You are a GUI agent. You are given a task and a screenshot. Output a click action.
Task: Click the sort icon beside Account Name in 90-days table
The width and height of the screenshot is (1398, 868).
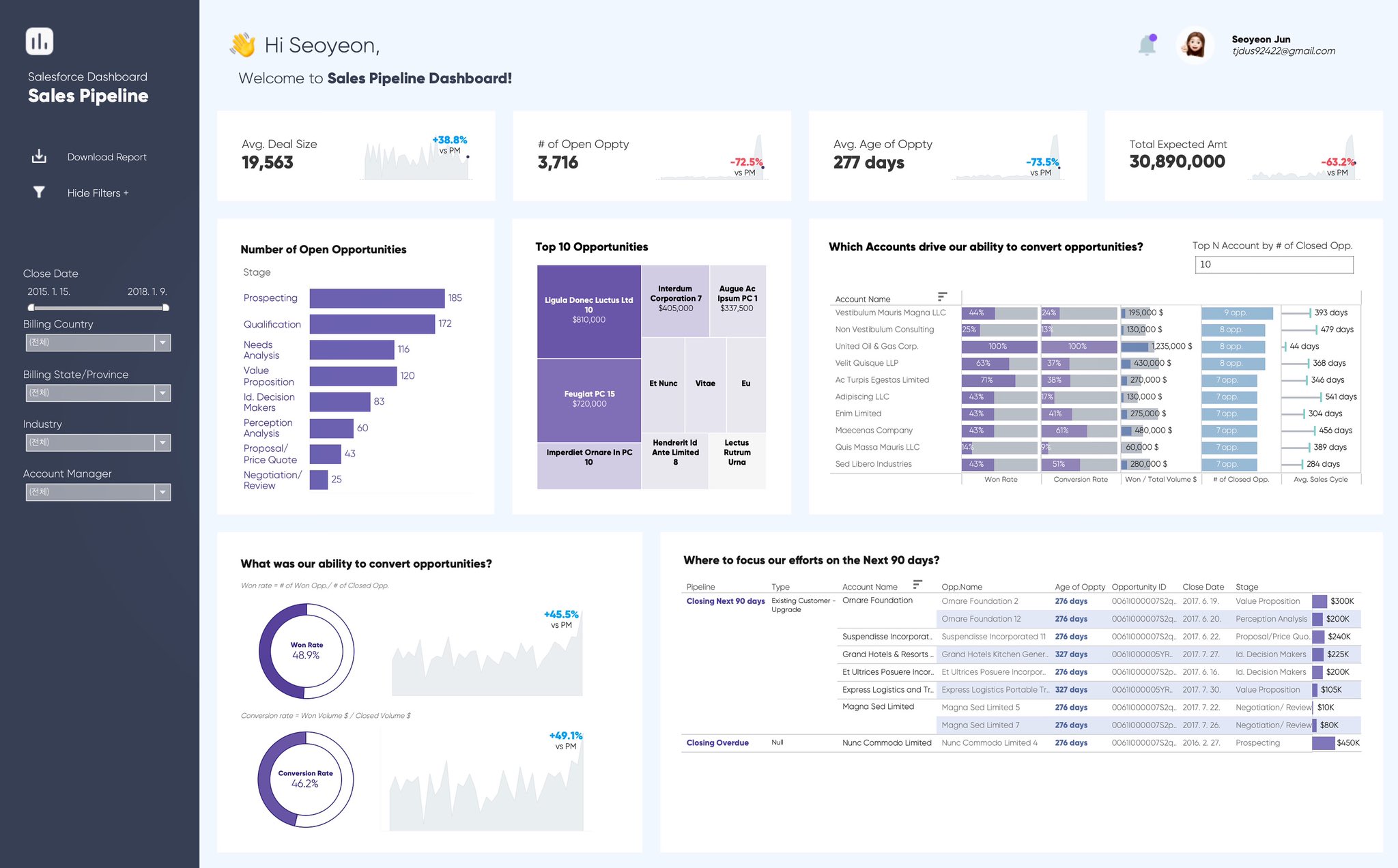coord(918,584)
